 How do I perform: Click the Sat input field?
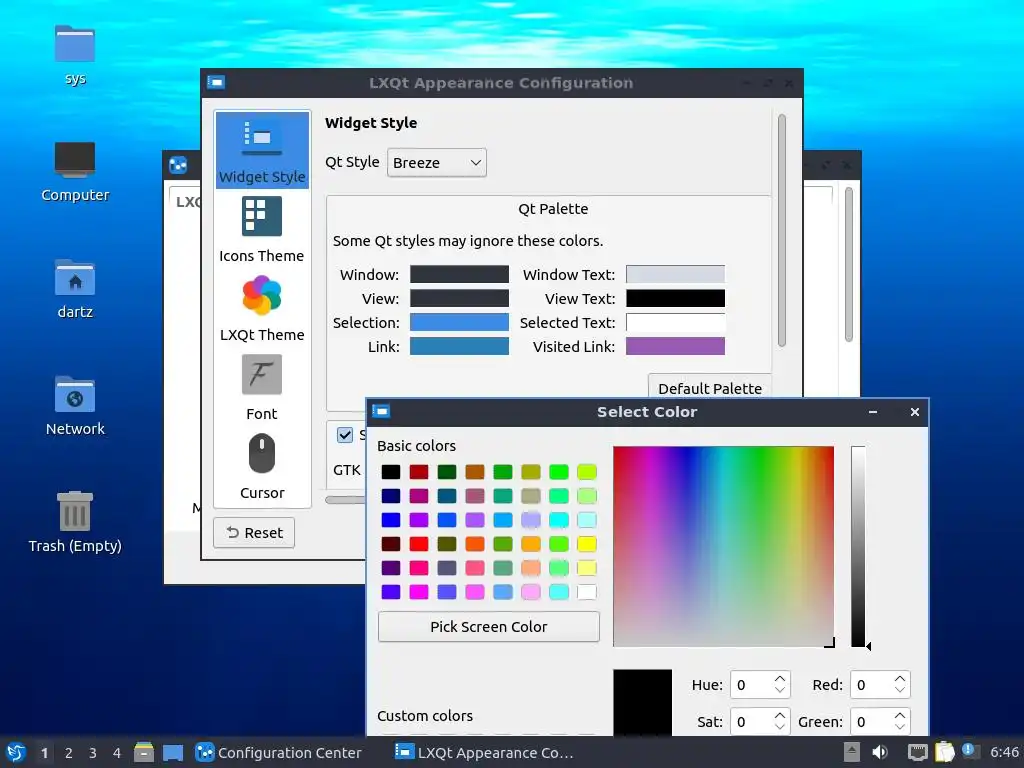752,722
